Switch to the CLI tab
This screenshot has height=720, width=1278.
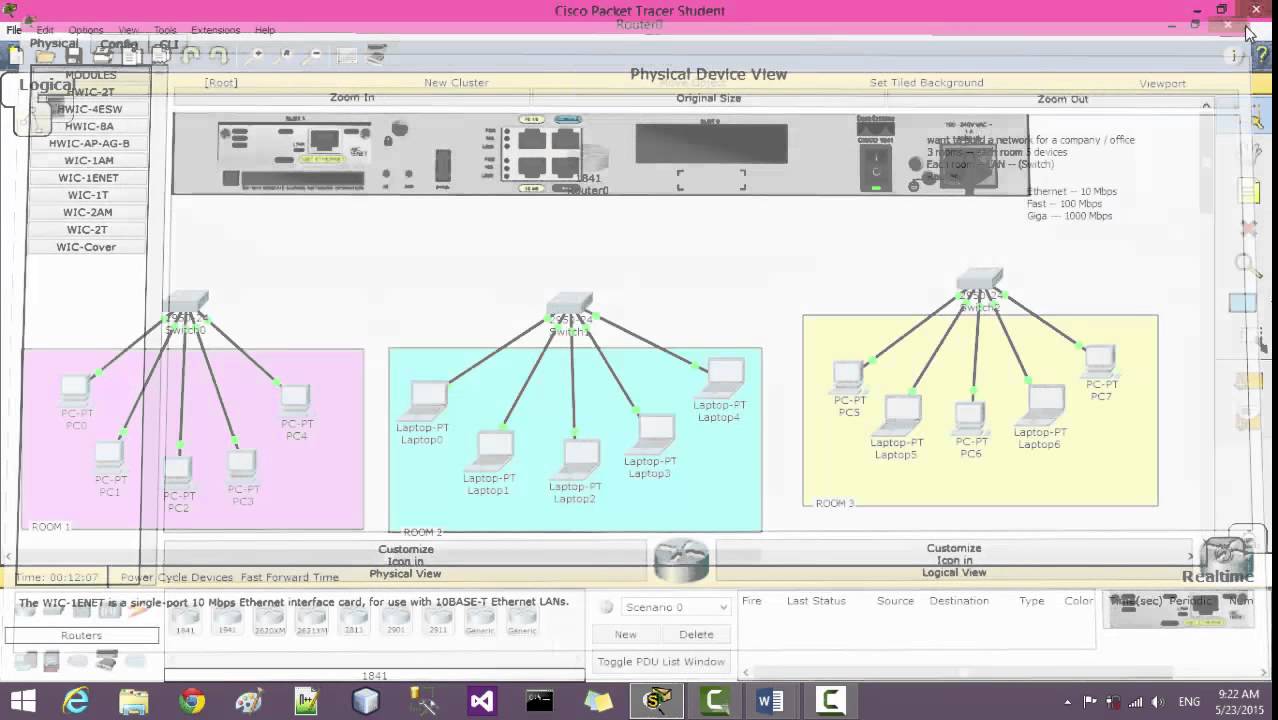point(167,45)
